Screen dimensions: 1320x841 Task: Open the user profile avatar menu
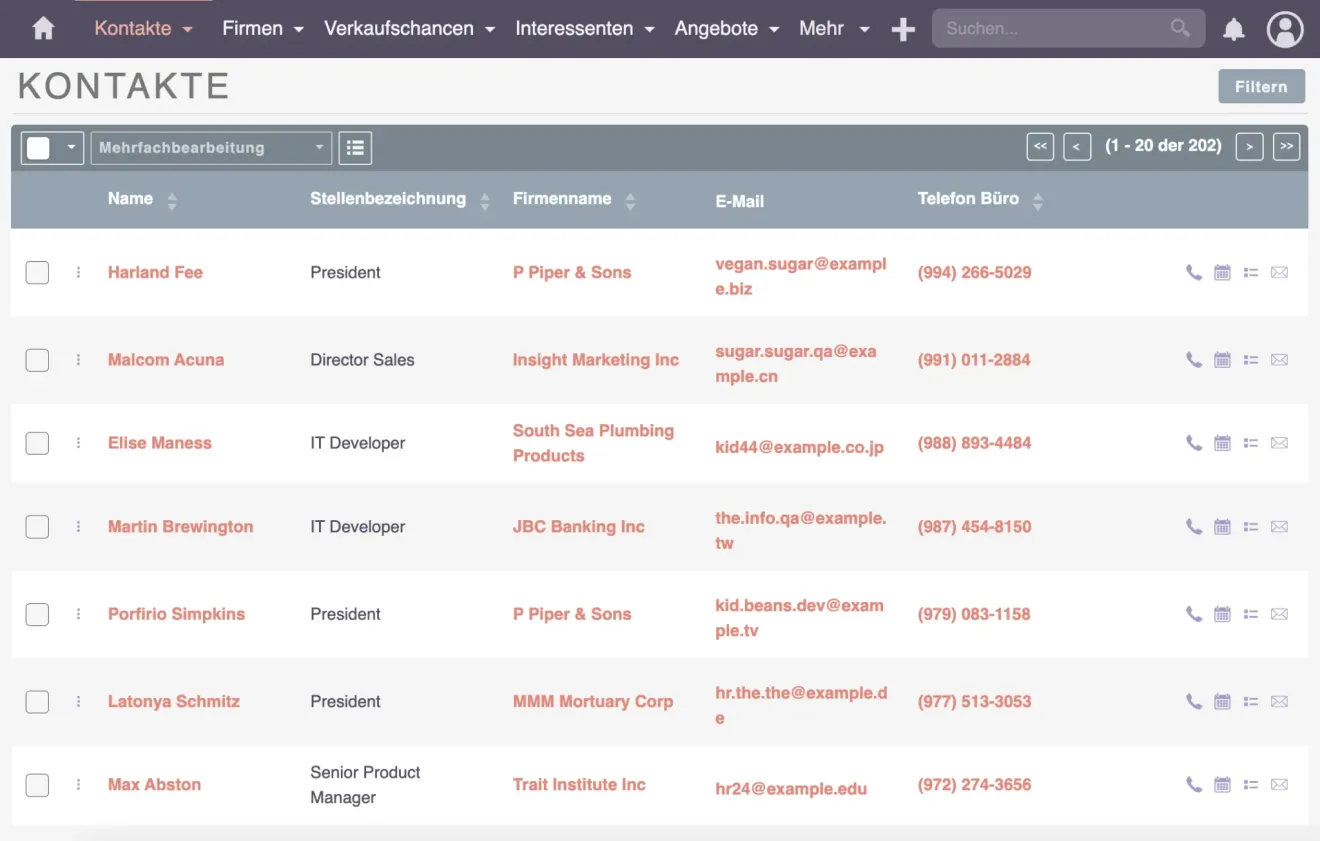[1285, 30]
